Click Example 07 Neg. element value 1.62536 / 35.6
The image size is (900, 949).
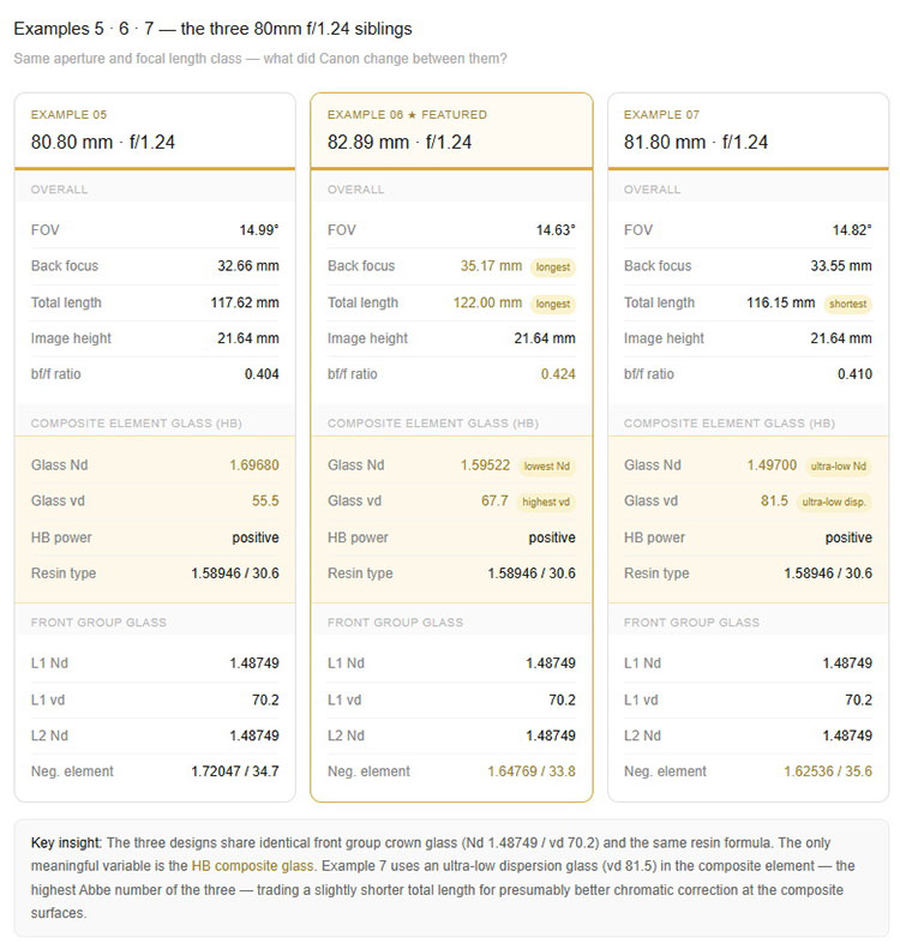click(x=828, y=771)
